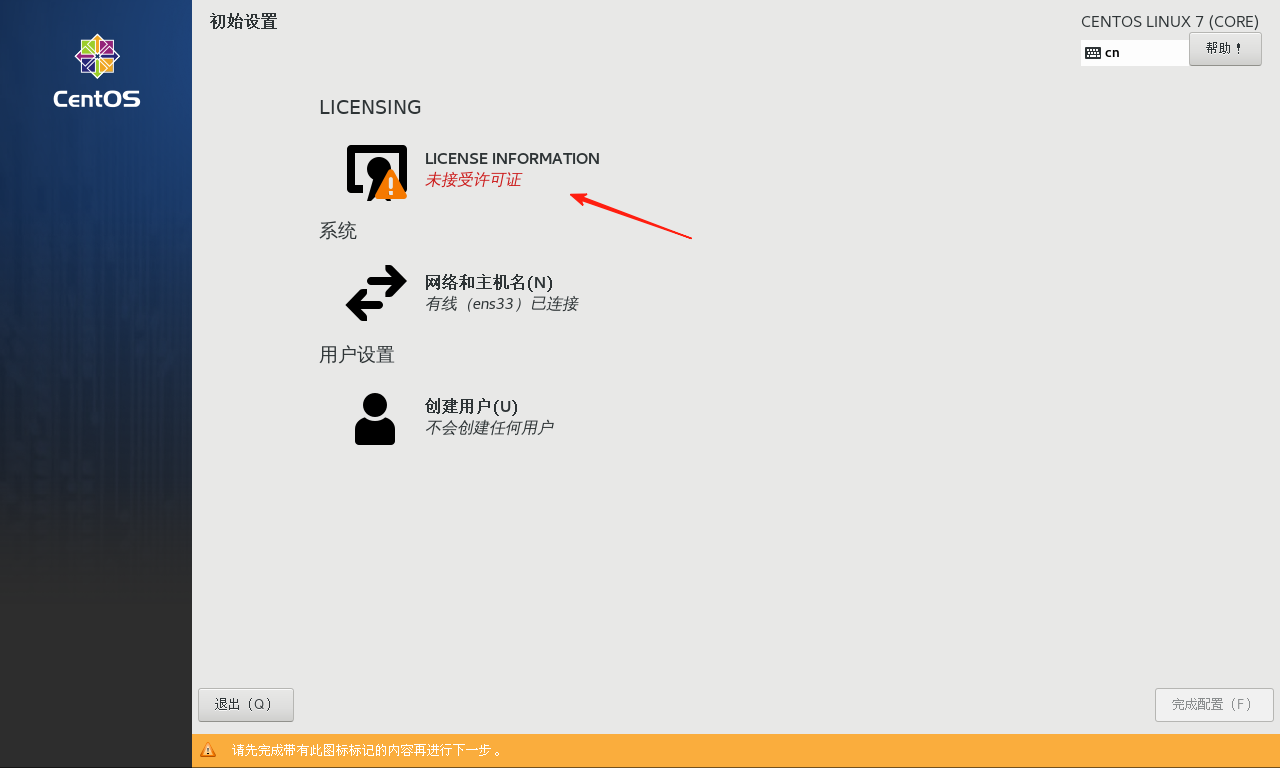This screenshot has width=1280, height=768.
Task: Click the orange warning badge on the license icon
Action: tap(391, 185)
